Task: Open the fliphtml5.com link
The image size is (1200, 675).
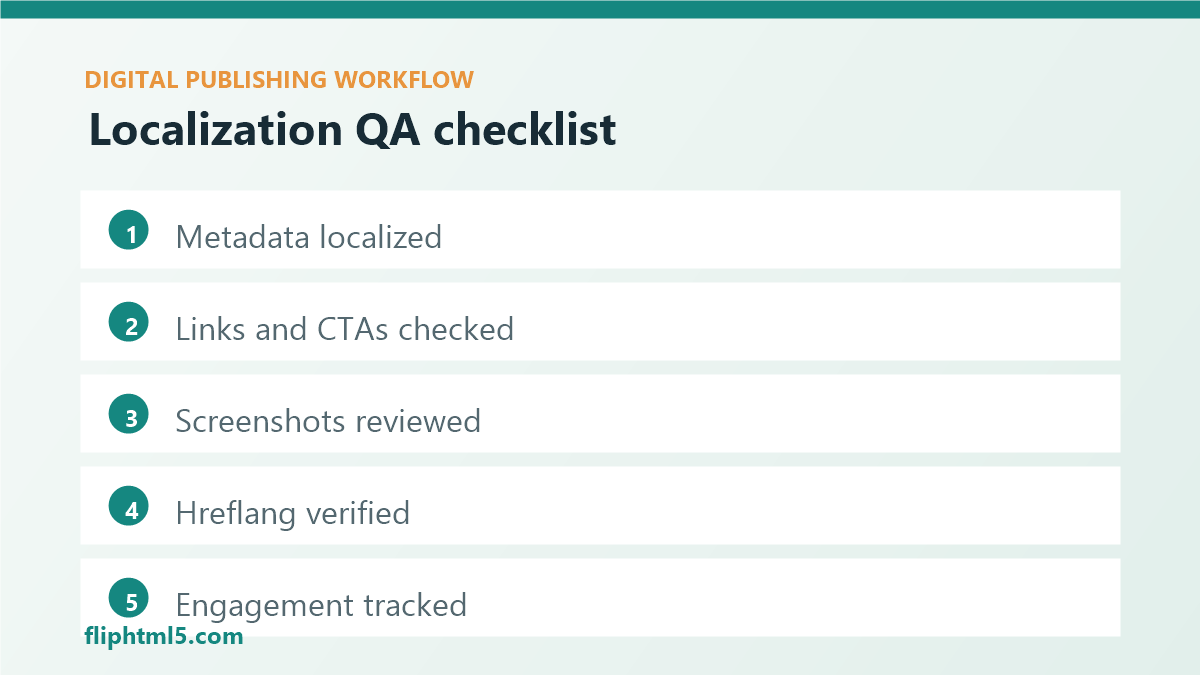Action: tap(164, 636)
